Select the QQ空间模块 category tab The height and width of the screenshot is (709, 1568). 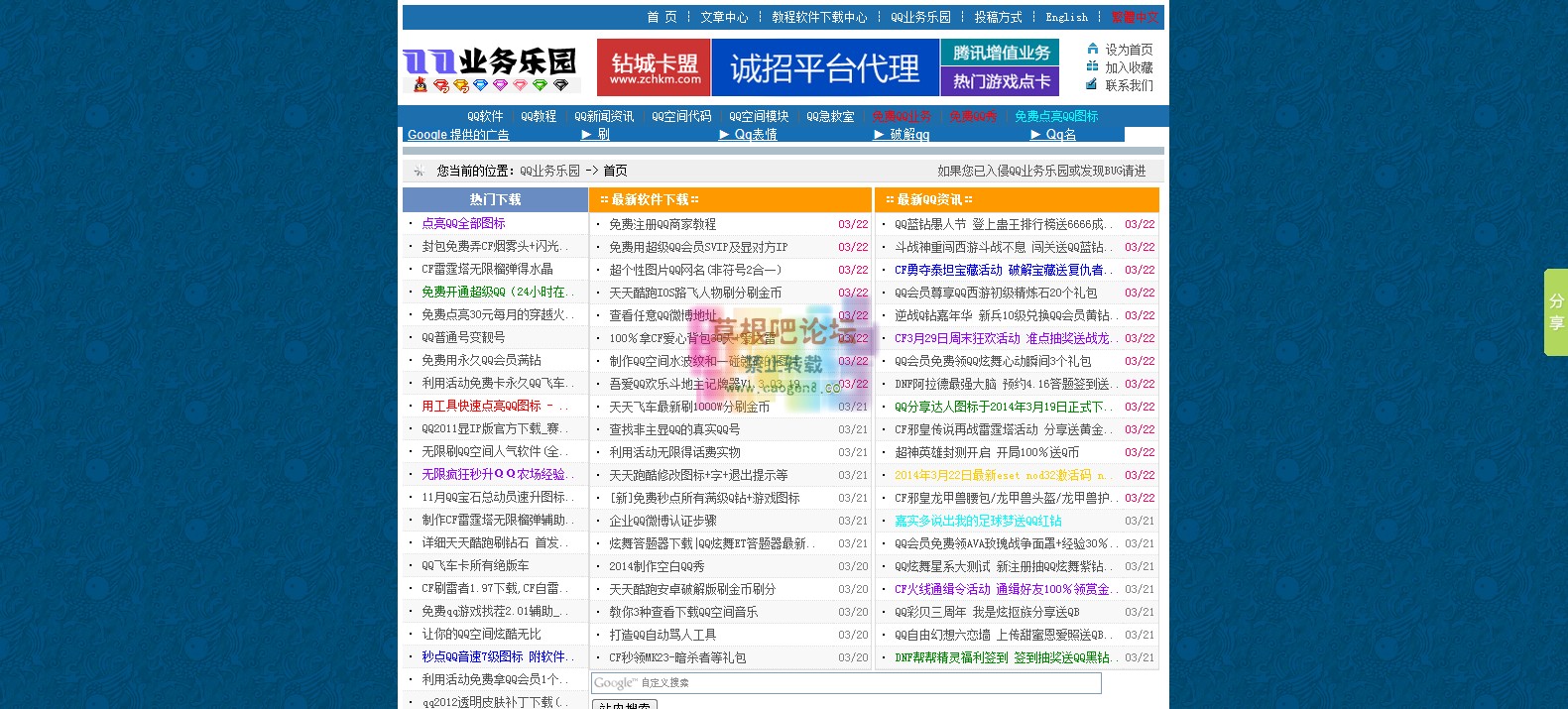[x=759, y=116]
